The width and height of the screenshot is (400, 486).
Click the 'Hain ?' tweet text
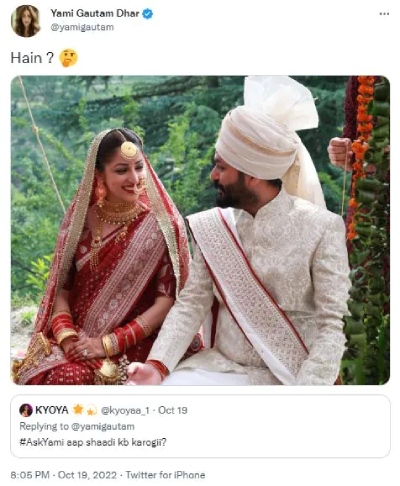32,58
